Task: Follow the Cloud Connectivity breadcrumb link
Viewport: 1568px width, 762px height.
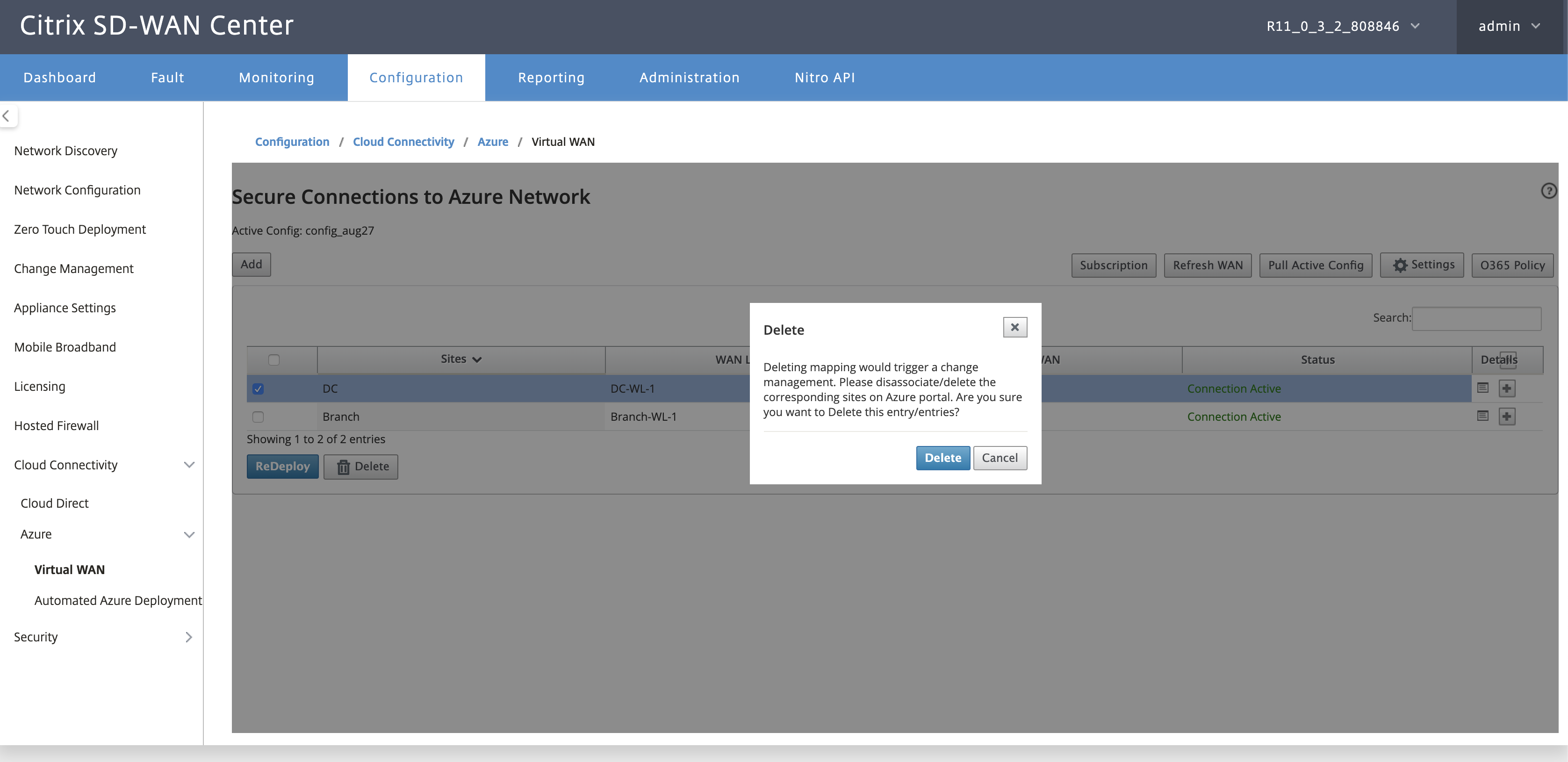Action: point(403,142)
